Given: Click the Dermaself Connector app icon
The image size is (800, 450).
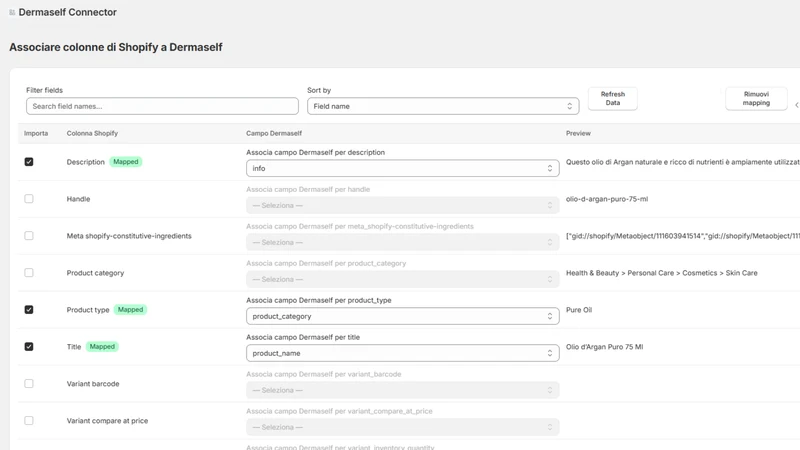Looking at the screenshot, I should (12, 12).
